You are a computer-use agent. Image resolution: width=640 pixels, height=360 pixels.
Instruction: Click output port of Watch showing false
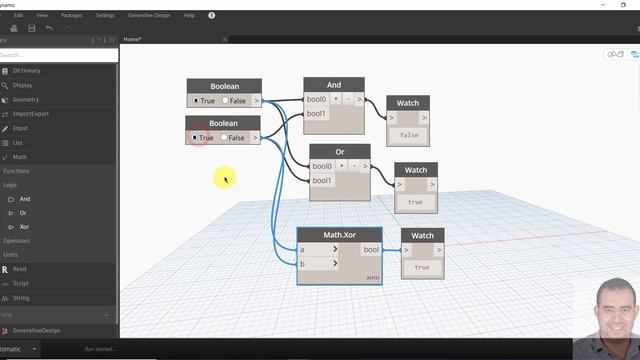pos(424,118)
